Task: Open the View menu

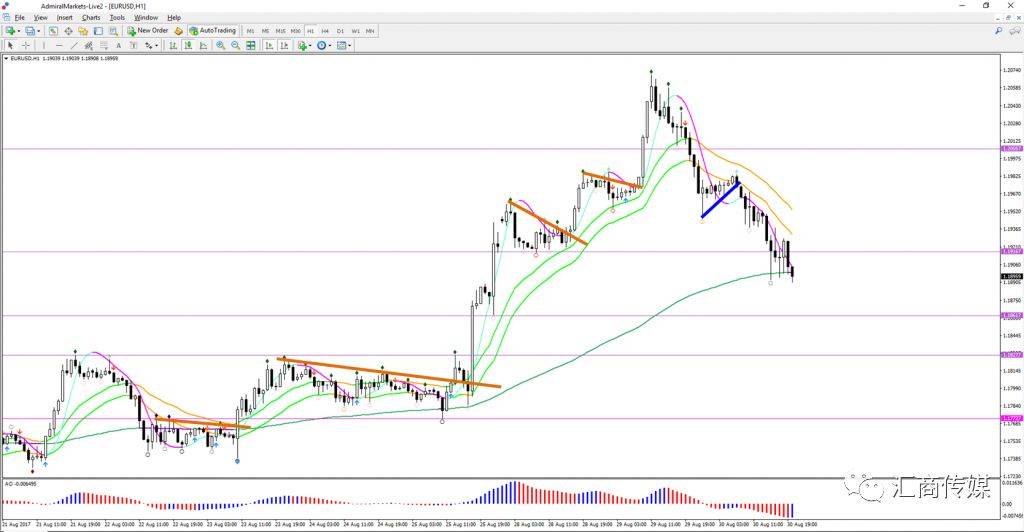Action: click(40, 18)
